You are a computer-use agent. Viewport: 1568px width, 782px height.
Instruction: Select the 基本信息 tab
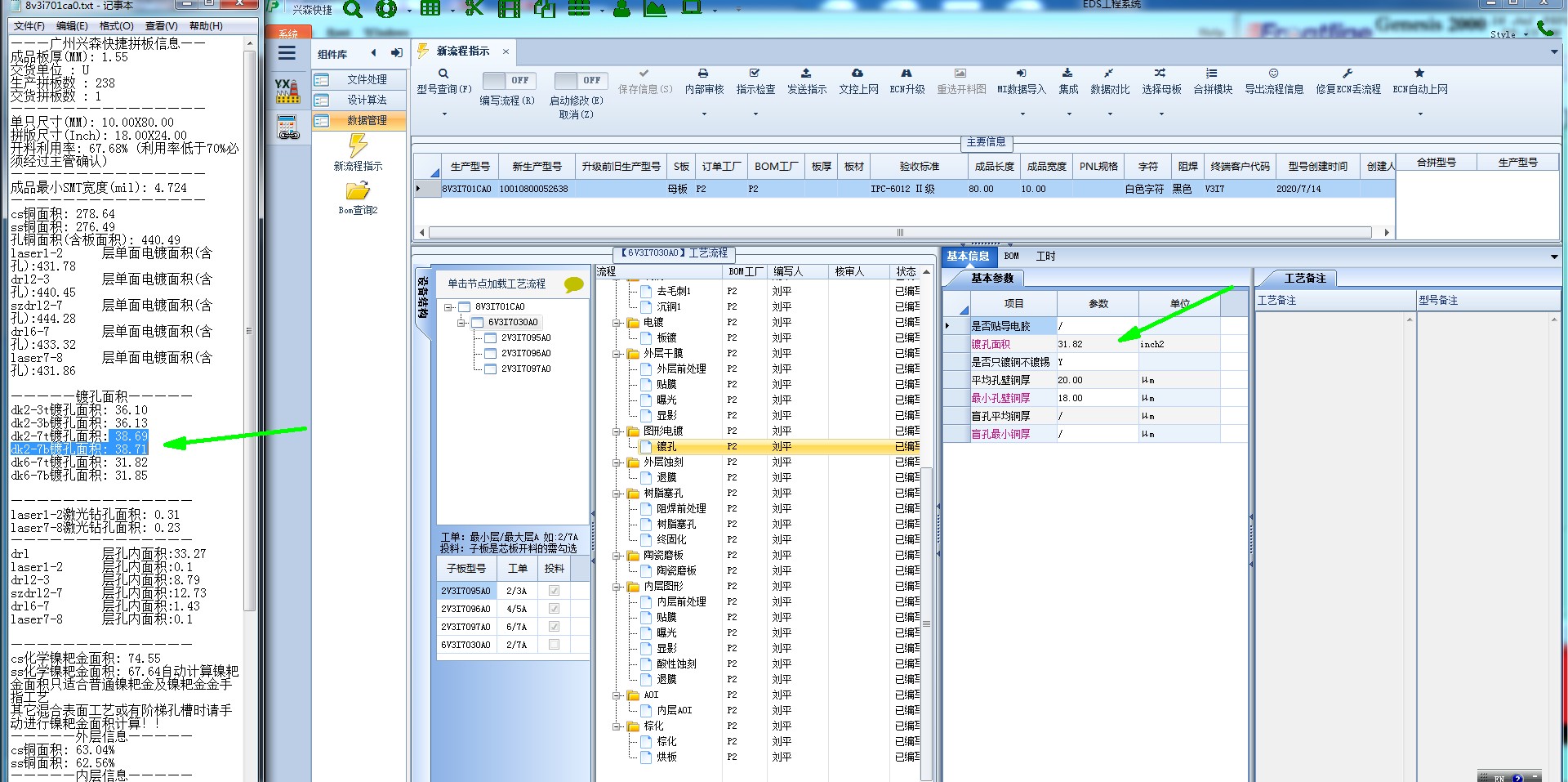(x=968, y=256)
